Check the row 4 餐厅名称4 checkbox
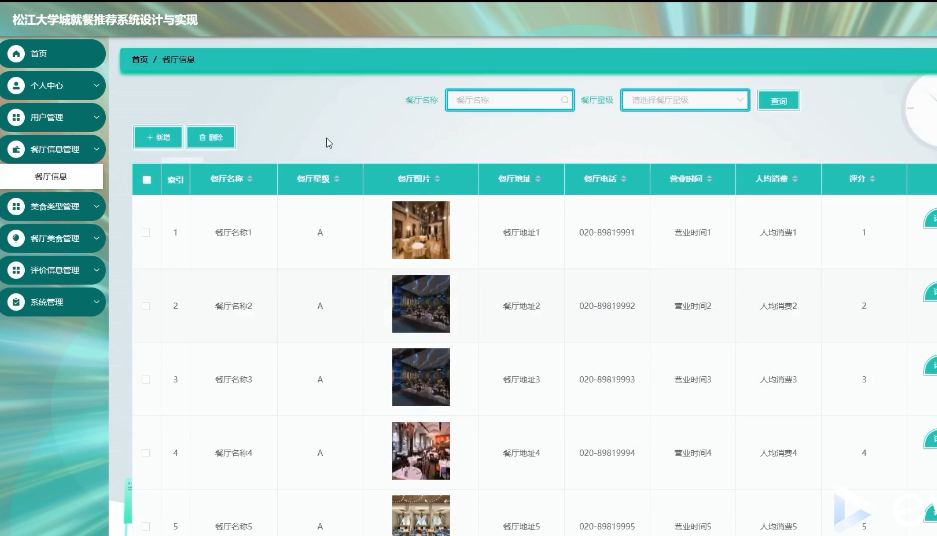Screen dimensions: 937x536 tap(146, 453)
